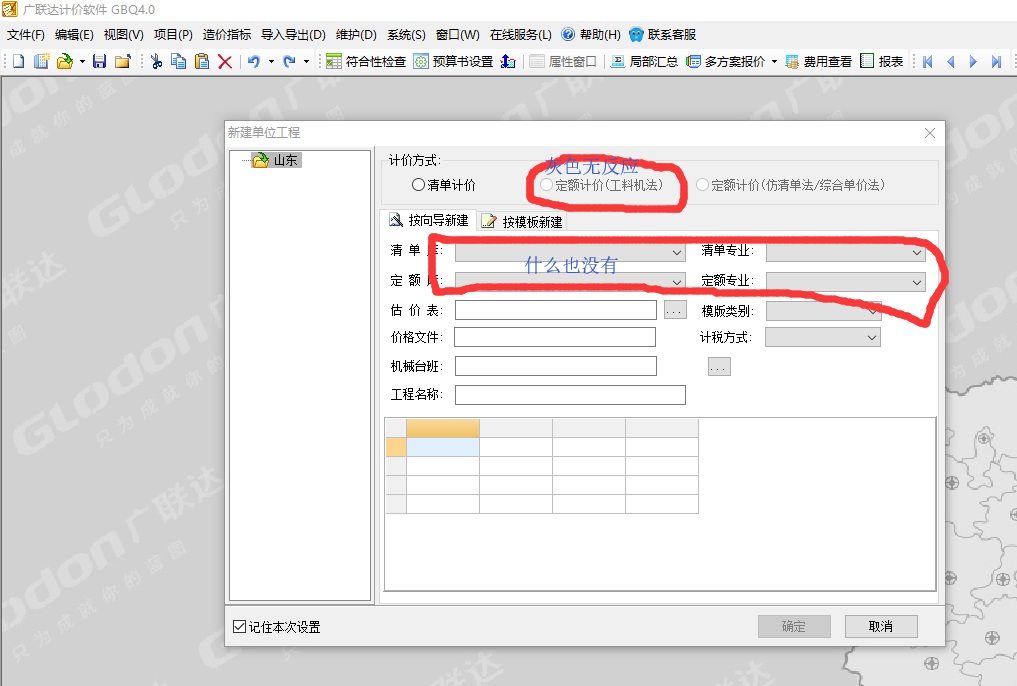Click the Redo arrow icon
Screen dimensions: 1017x686
tap(289, 62)
